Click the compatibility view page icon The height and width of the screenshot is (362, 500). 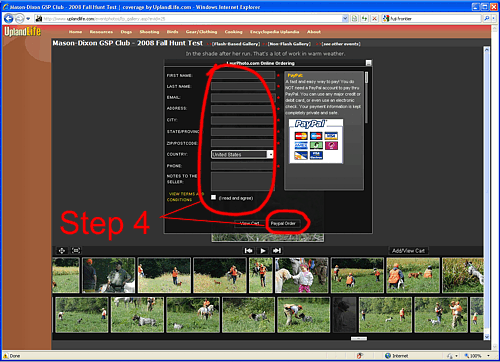point(355,19)
